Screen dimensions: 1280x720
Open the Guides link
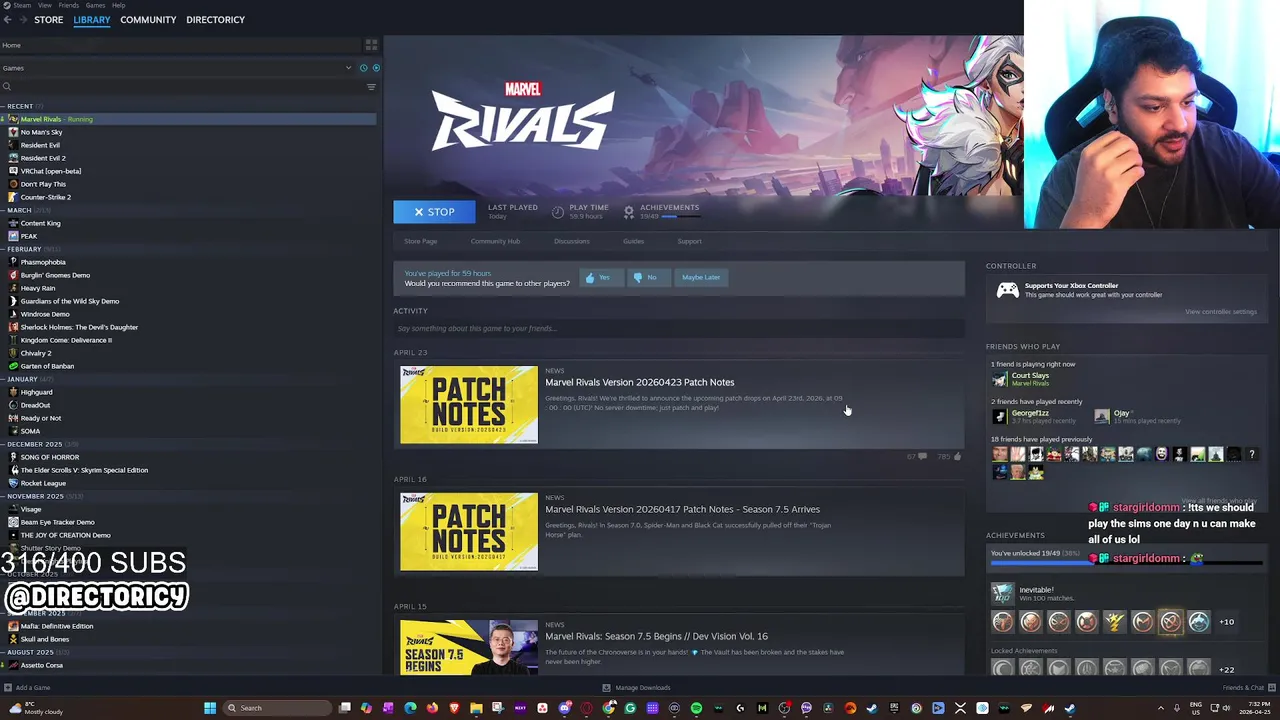(x=634, y=241)
